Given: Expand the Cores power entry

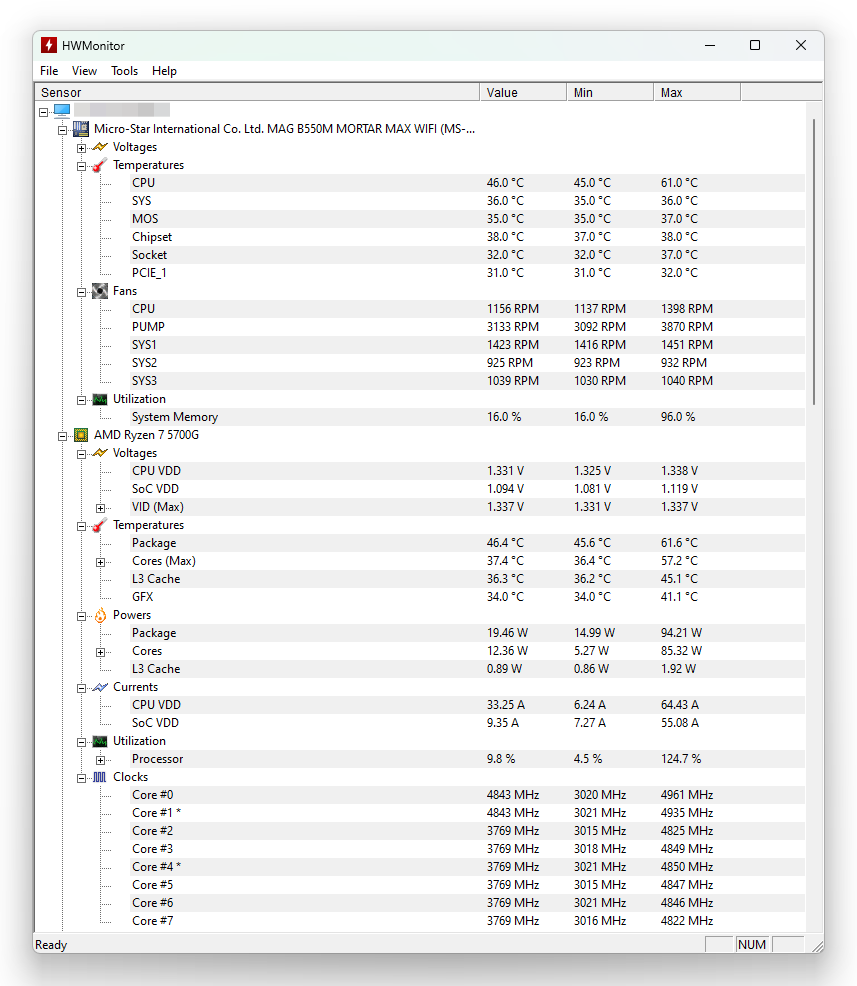Looking at the screenshot, I should 101,652.
